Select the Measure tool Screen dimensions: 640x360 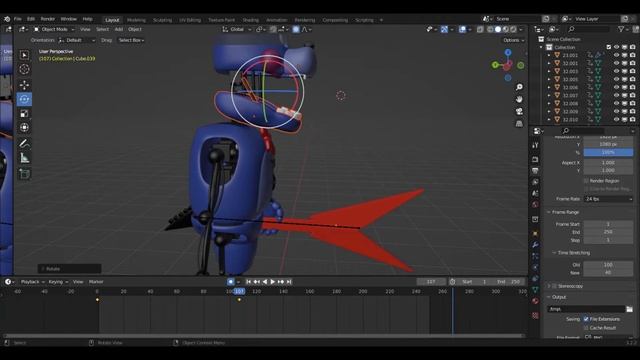click(24, 158)
